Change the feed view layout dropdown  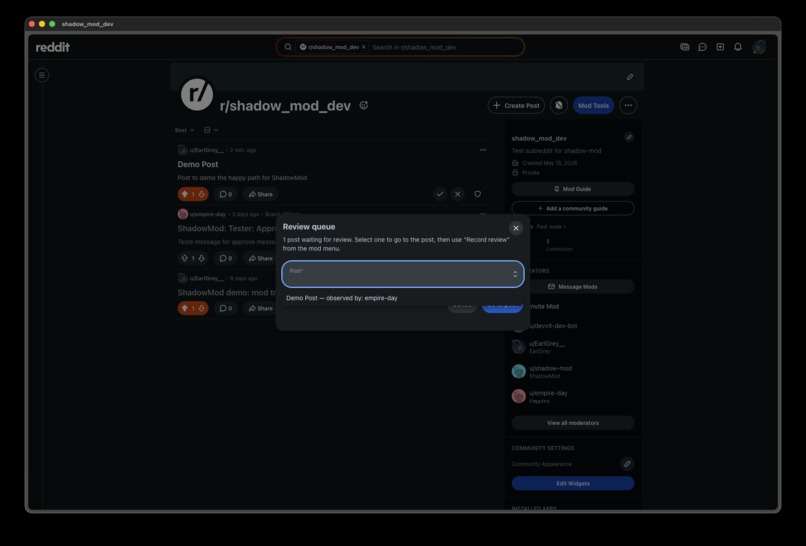tap(211, 130)
